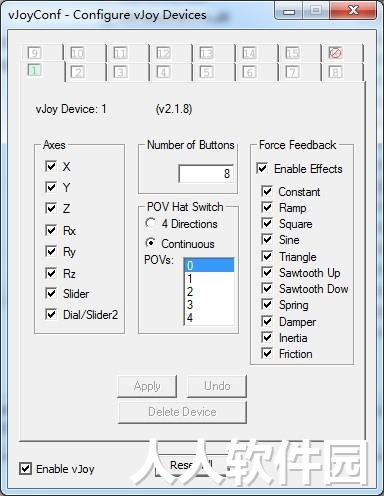This screenshot has height=496, width=384.
Task: Select device tab 15 icon
Action: point(292,53)
